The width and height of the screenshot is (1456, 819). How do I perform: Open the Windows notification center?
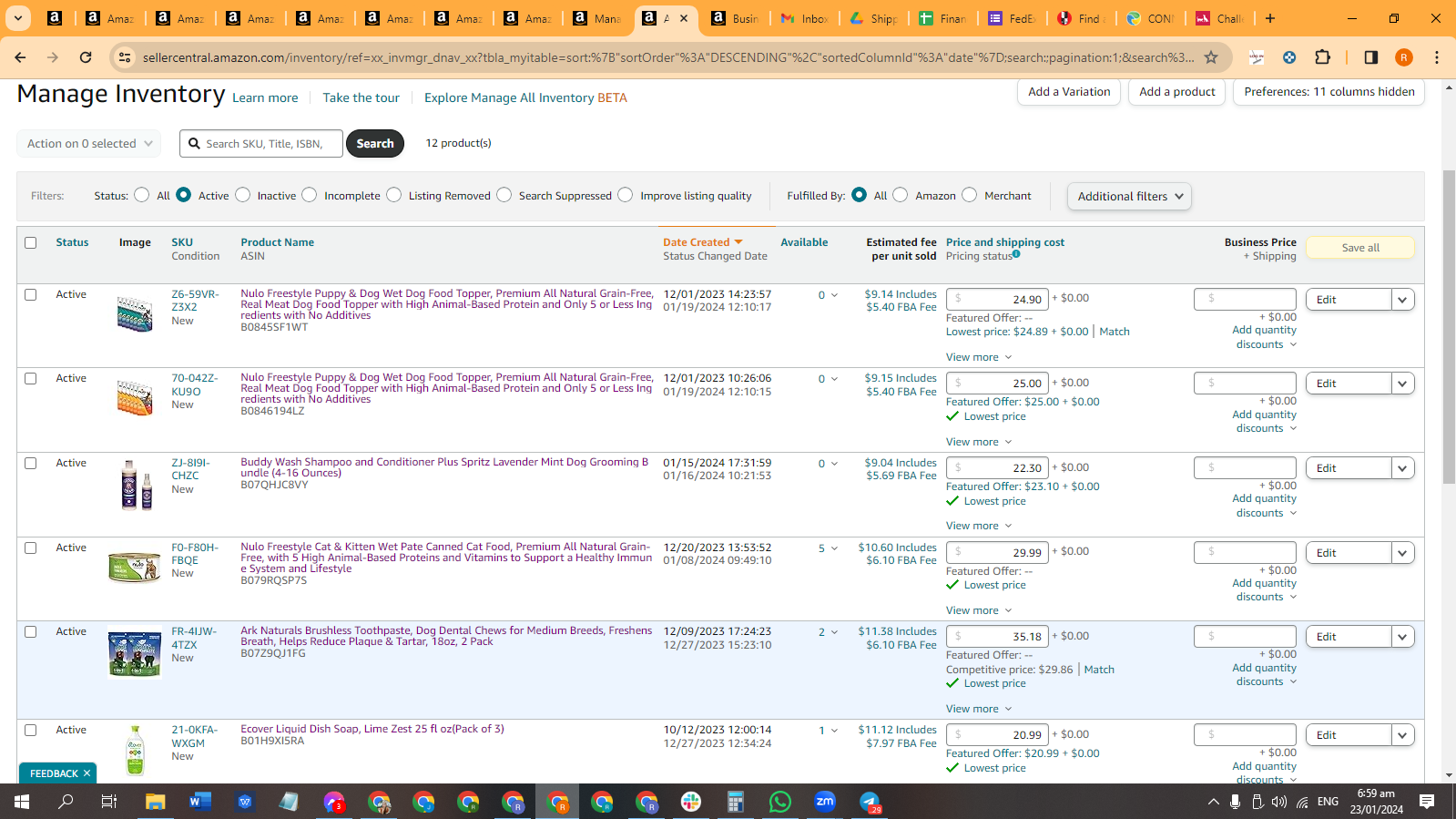click(x=1427, y=802)
